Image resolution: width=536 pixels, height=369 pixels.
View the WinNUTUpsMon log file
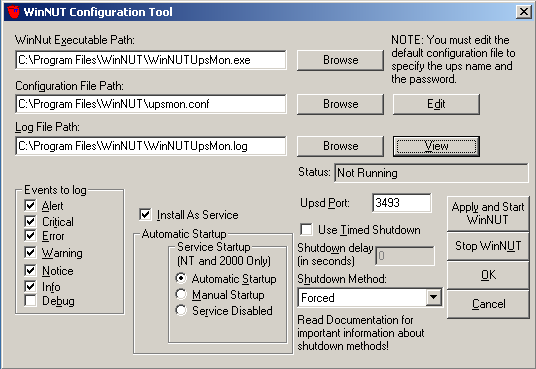(x=436, y=146)
